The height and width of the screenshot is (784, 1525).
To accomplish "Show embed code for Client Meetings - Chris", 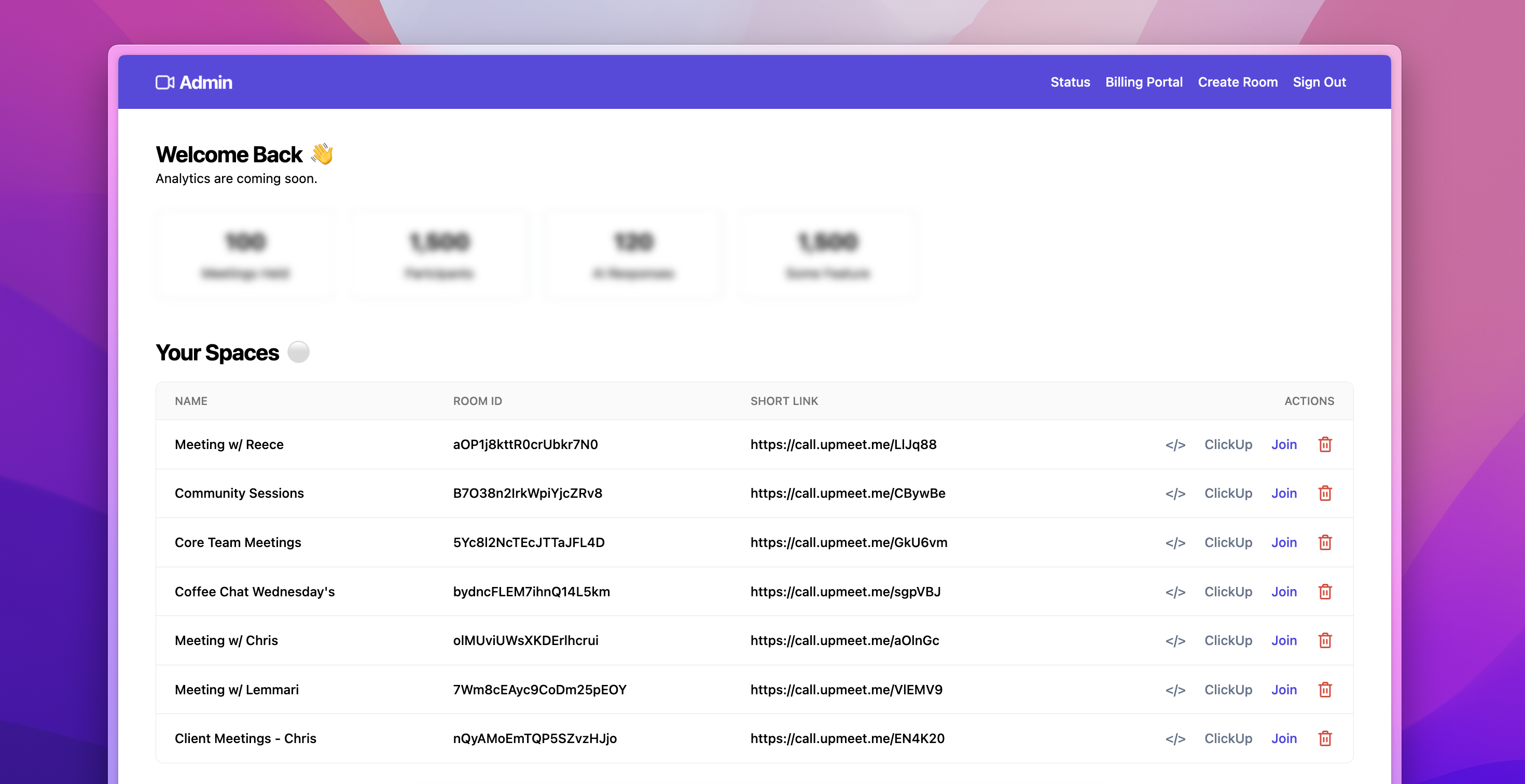I will click(x=1175, y=739).
